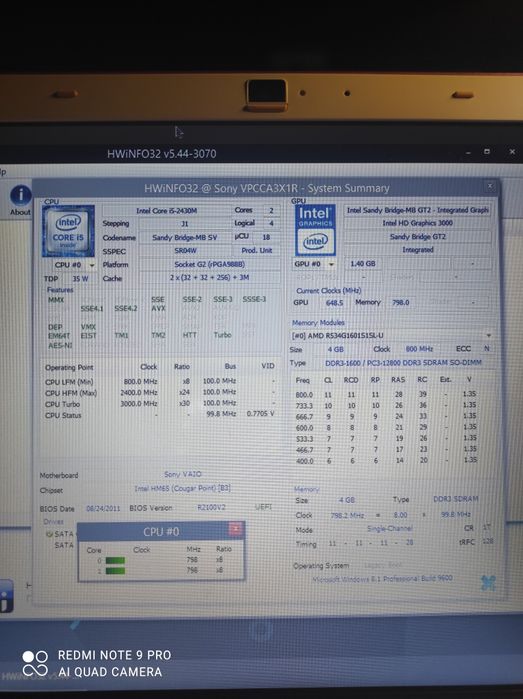Image resolution: width=523 pixels, height=699 pixels.
Task: Click the DDR3-1600 / PC3-12800 memory type value
Action: click(403, 363)
